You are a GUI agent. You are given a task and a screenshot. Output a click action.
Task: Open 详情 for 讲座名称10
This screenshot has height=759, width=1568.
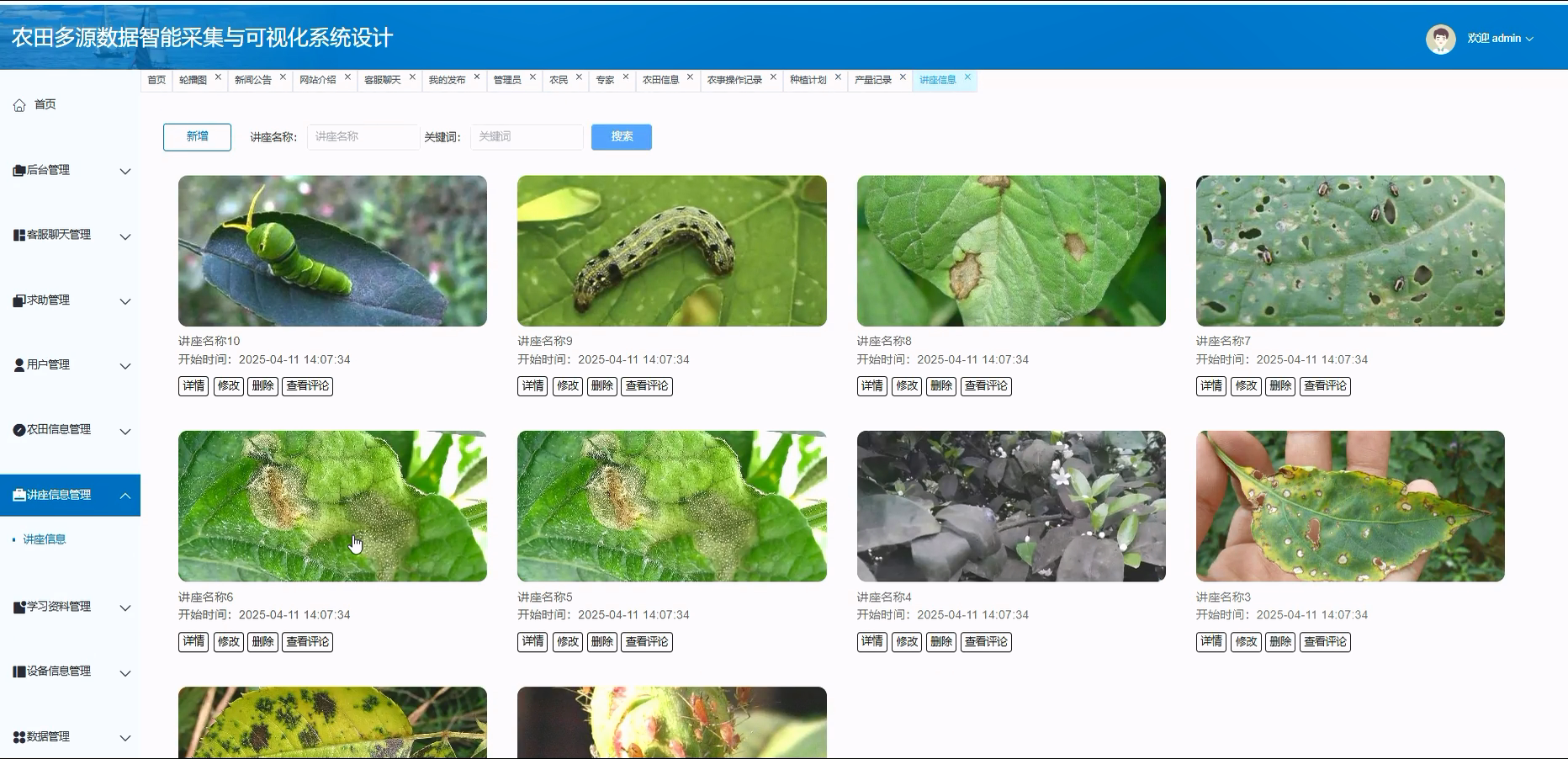pos(193,386)
